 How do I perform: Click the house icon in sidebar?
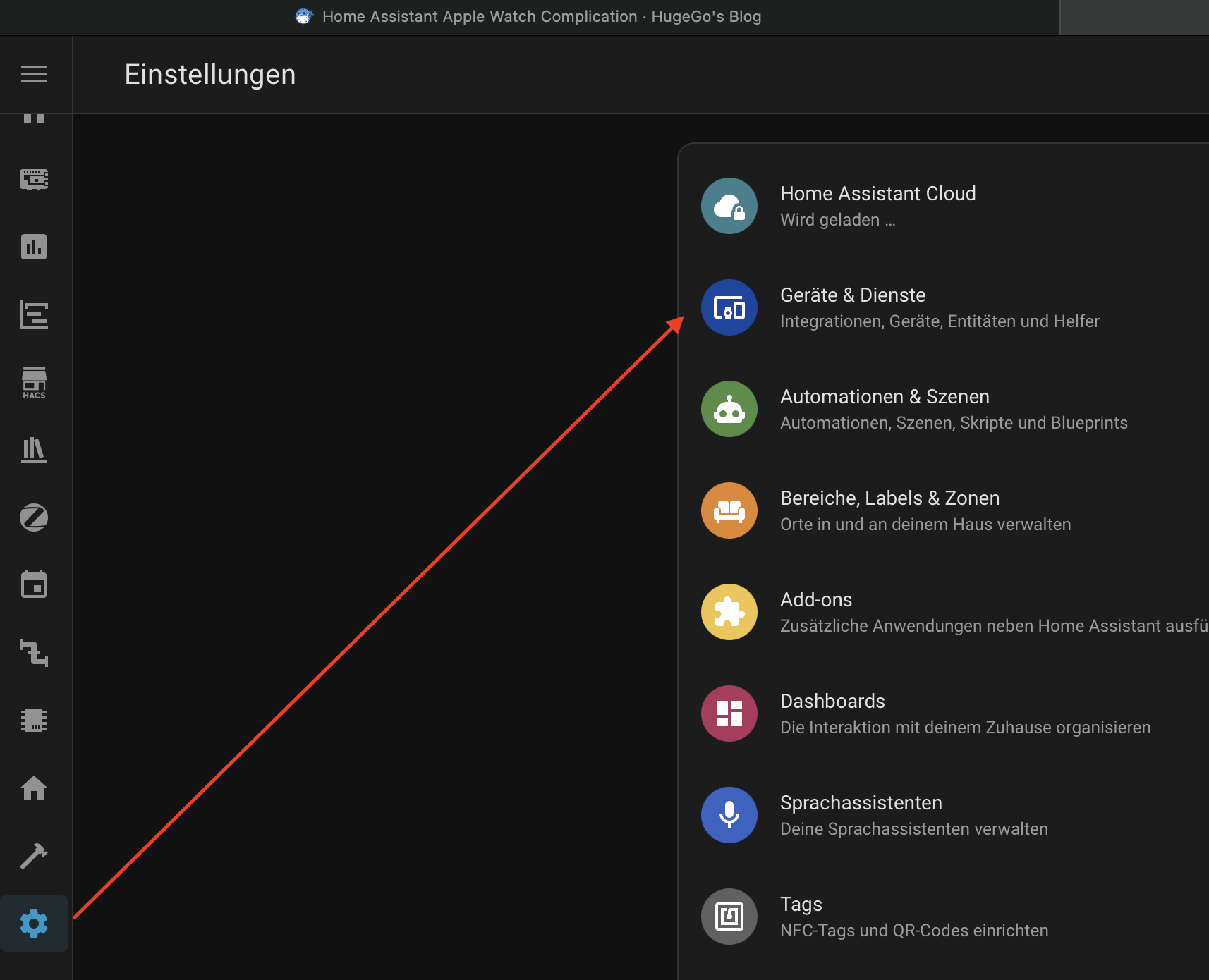34,788
